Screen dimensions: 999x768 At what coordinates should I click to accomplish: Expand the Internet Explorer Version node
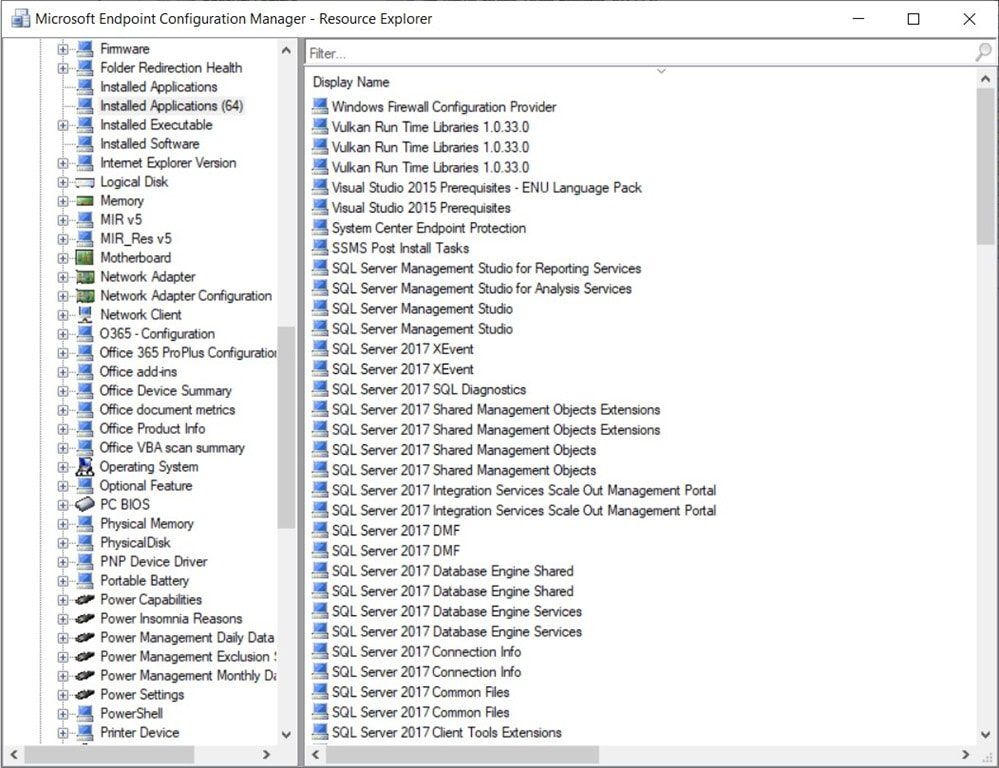63,162
